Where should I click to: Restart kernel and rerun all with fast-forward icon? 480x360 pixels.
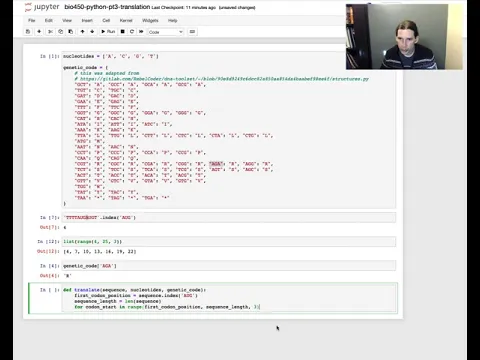(141, 31)
